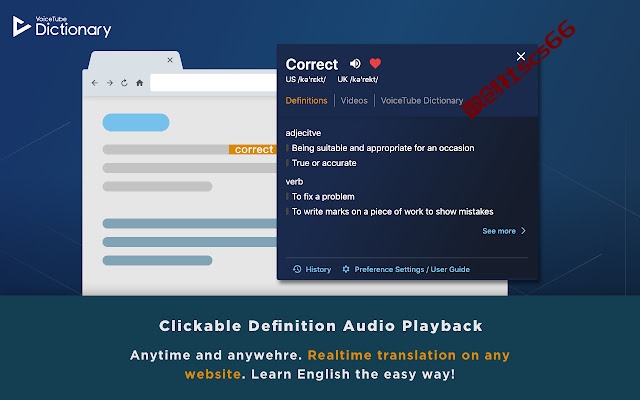Image resolution: width=640 pixels, height=400 pixels.
Task: Play definition "True or accurate"
Action: (324, 163)
